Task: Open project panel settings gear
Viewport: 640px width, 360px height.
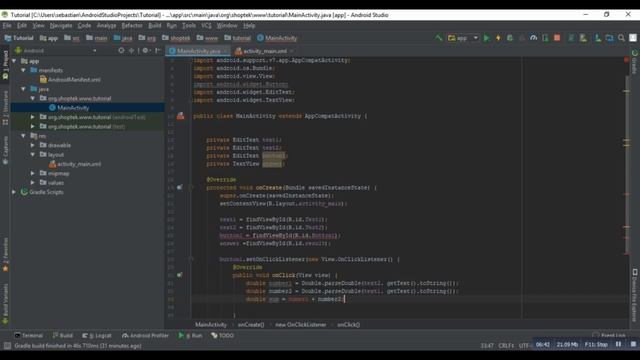Action: pyautogui.click(x=145, y=51)
